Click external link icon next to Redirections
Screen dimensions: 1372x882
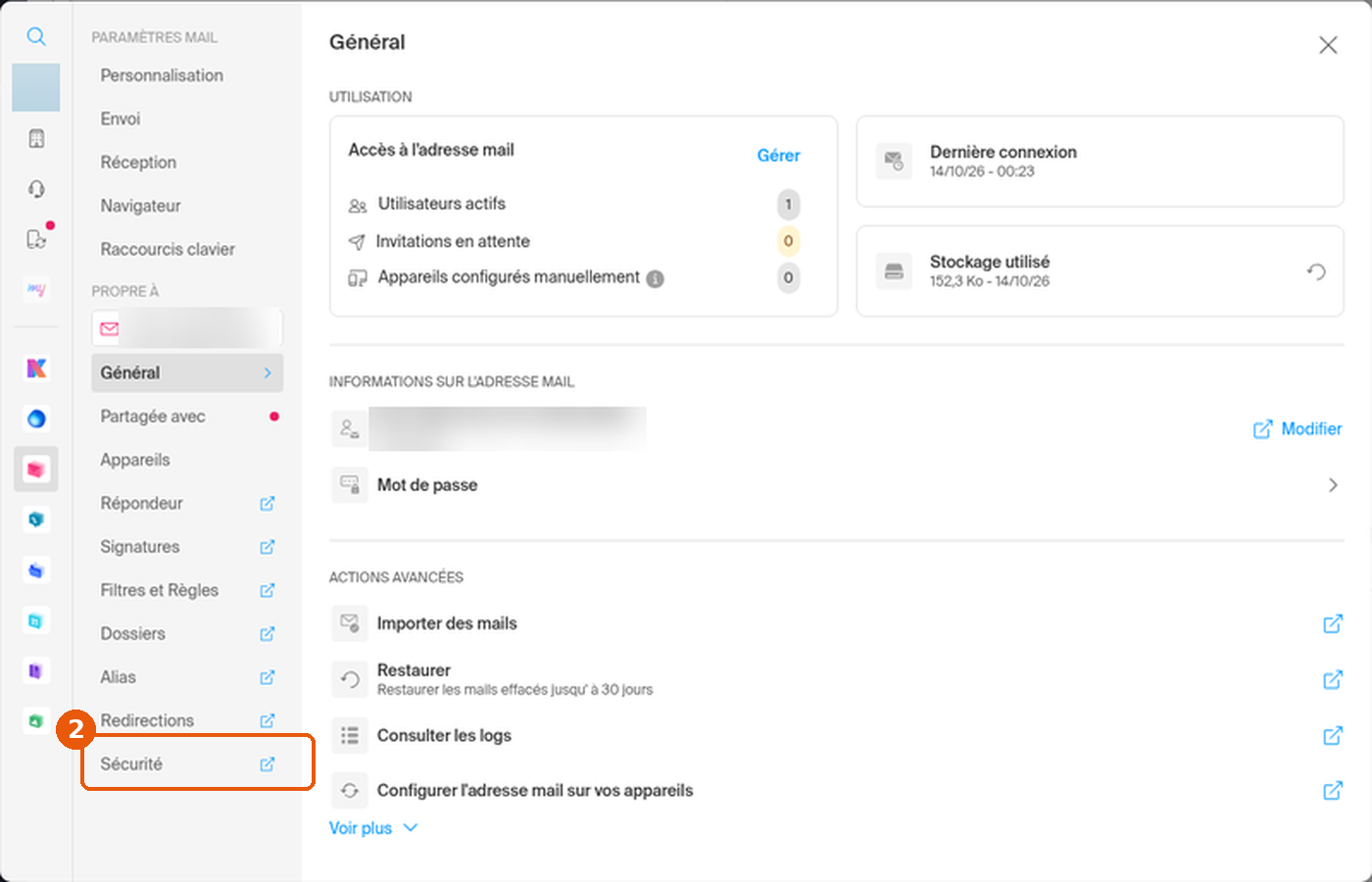click(268, 720)
